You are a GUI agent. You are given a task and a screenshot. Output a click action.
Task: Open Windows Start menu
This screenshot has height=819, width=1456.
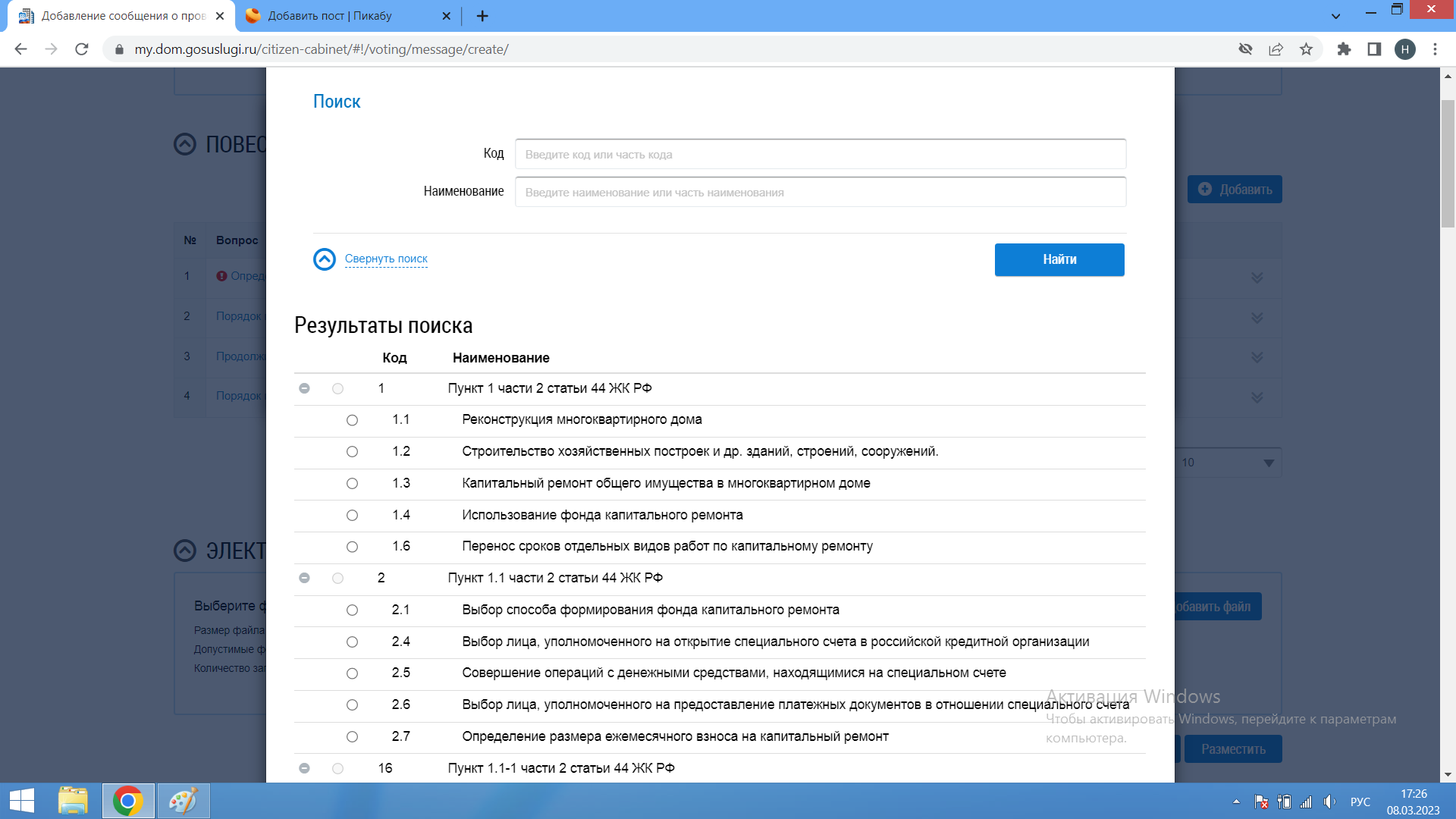(22, 801)
